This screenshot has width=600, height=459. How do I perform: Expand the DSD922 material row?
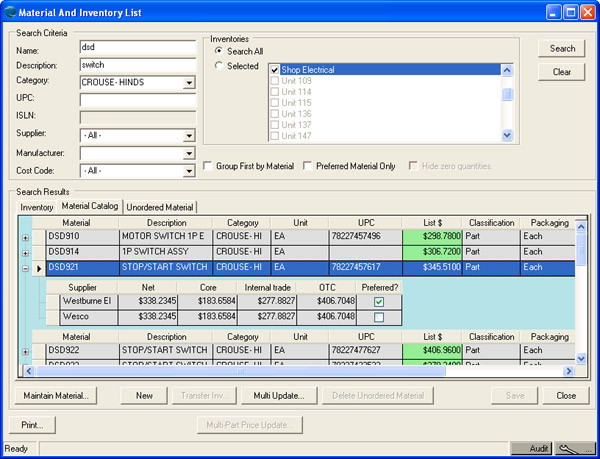click(25, 352)
